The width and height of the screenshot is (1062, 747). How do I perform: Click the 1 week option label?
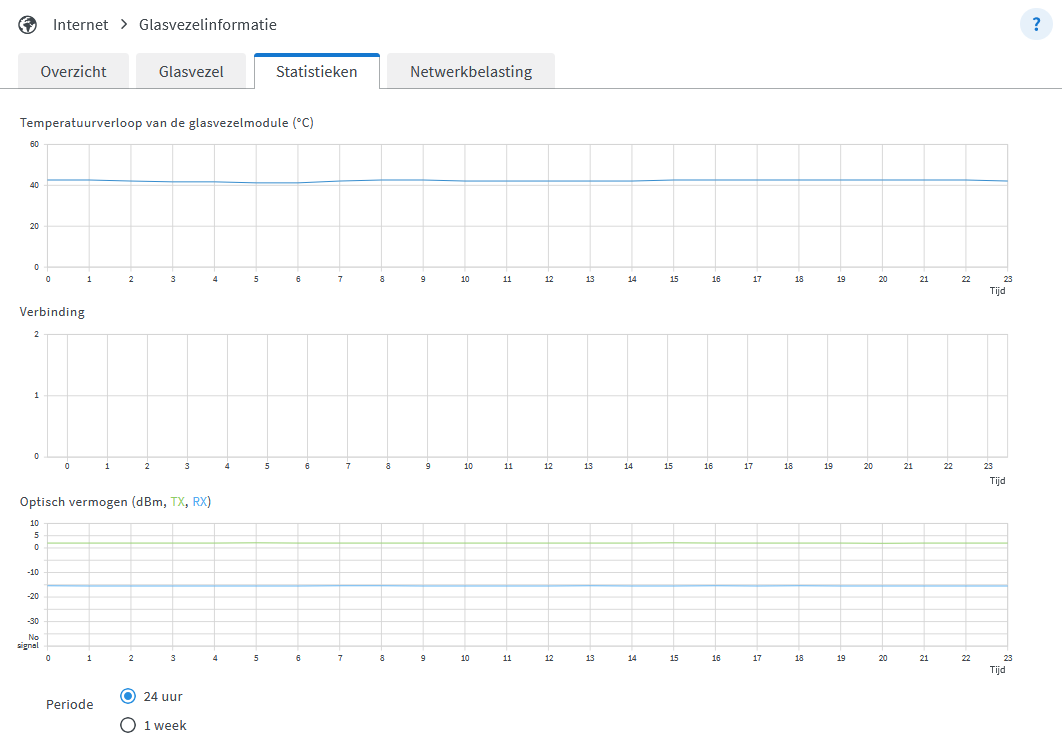click(x=165, y=725)
